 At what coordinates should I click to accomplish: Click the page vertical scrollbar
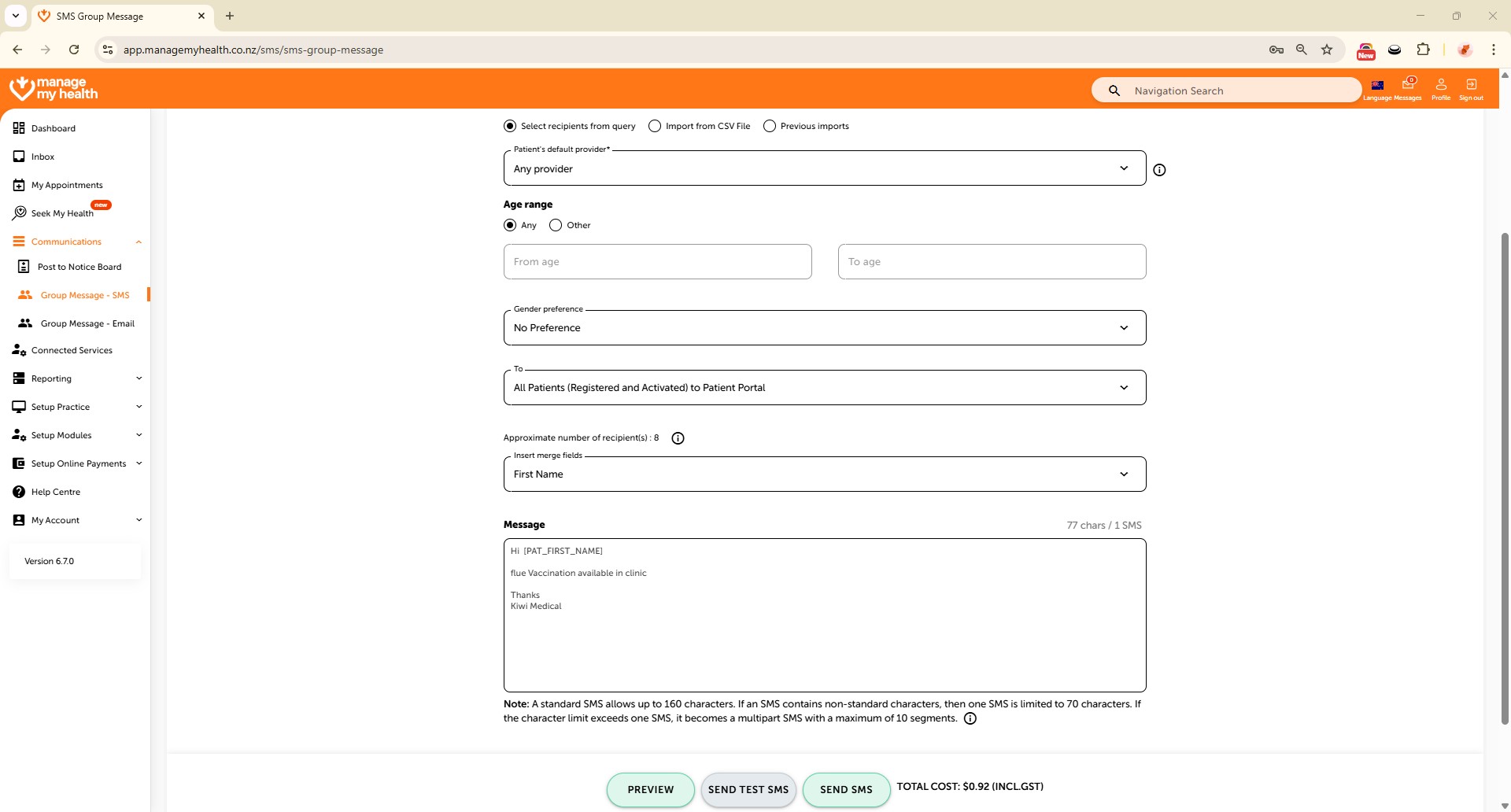click(1505, 472)
